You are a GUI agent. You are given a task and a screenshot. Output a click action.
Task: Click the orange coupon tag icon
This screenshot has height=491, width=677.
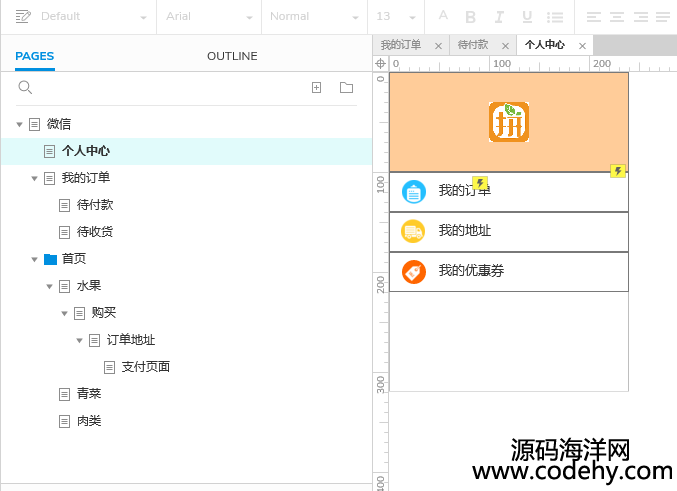414,272
